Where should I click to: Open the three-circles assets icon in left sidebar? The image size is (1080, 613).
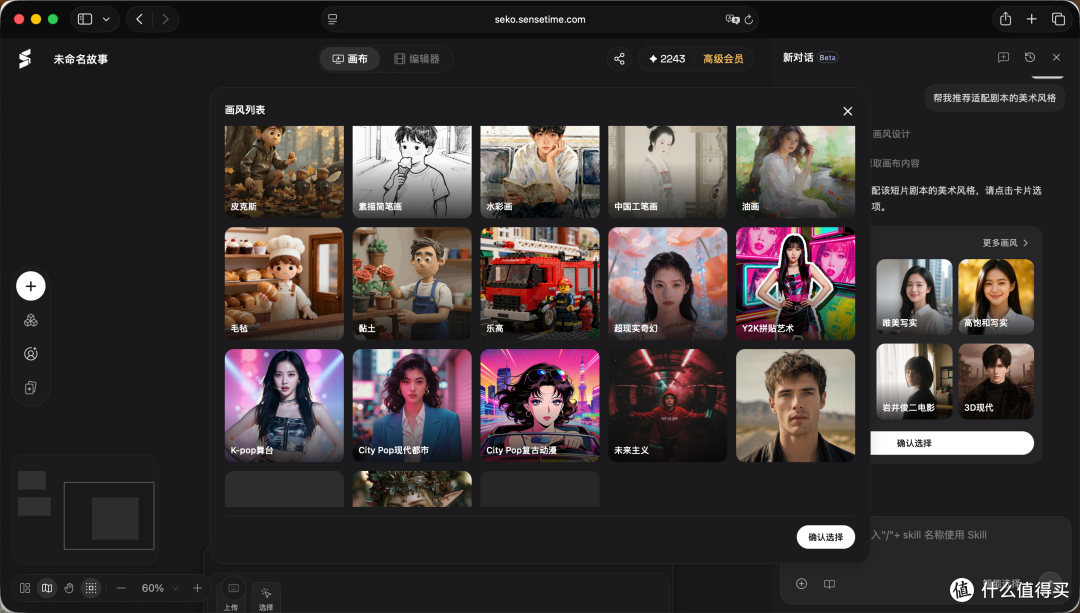pos(31,320)
